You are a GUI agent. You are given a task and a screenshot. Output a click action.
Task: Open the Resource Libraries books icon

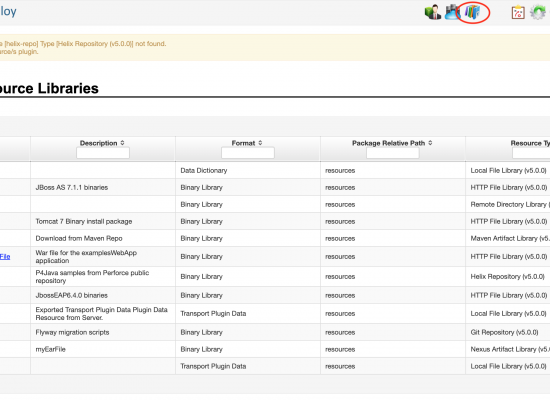(472, 12)
